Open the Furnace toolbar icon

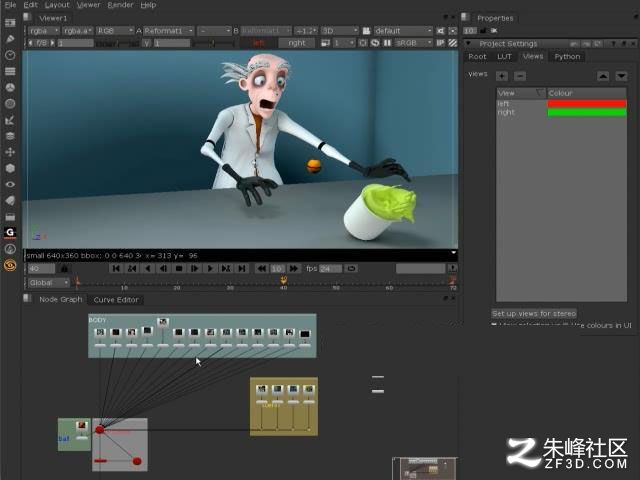tap(10, 249)
